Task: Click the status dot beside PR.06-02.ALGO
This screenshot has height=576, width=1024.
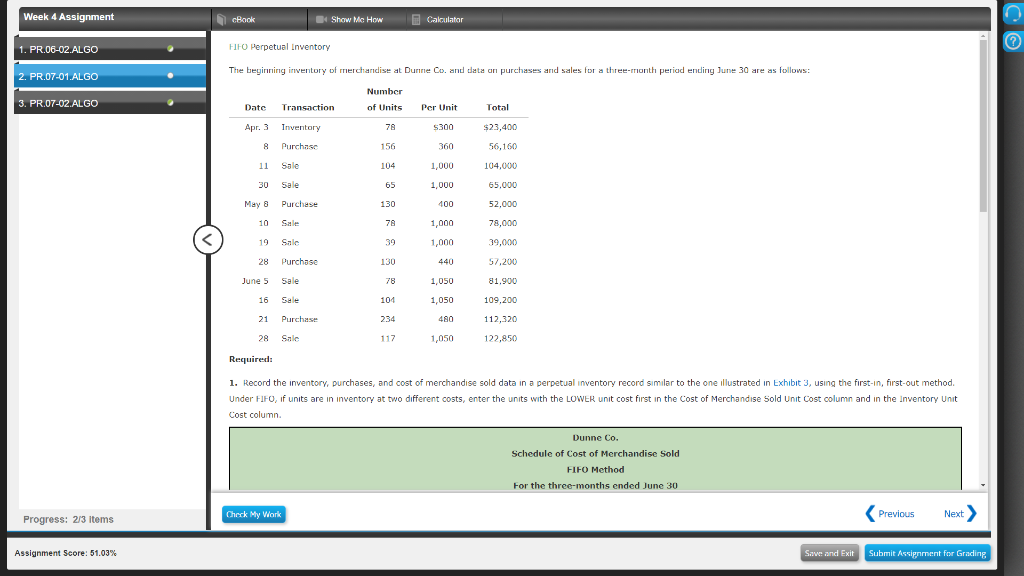Action: click(x=170, y=49)
